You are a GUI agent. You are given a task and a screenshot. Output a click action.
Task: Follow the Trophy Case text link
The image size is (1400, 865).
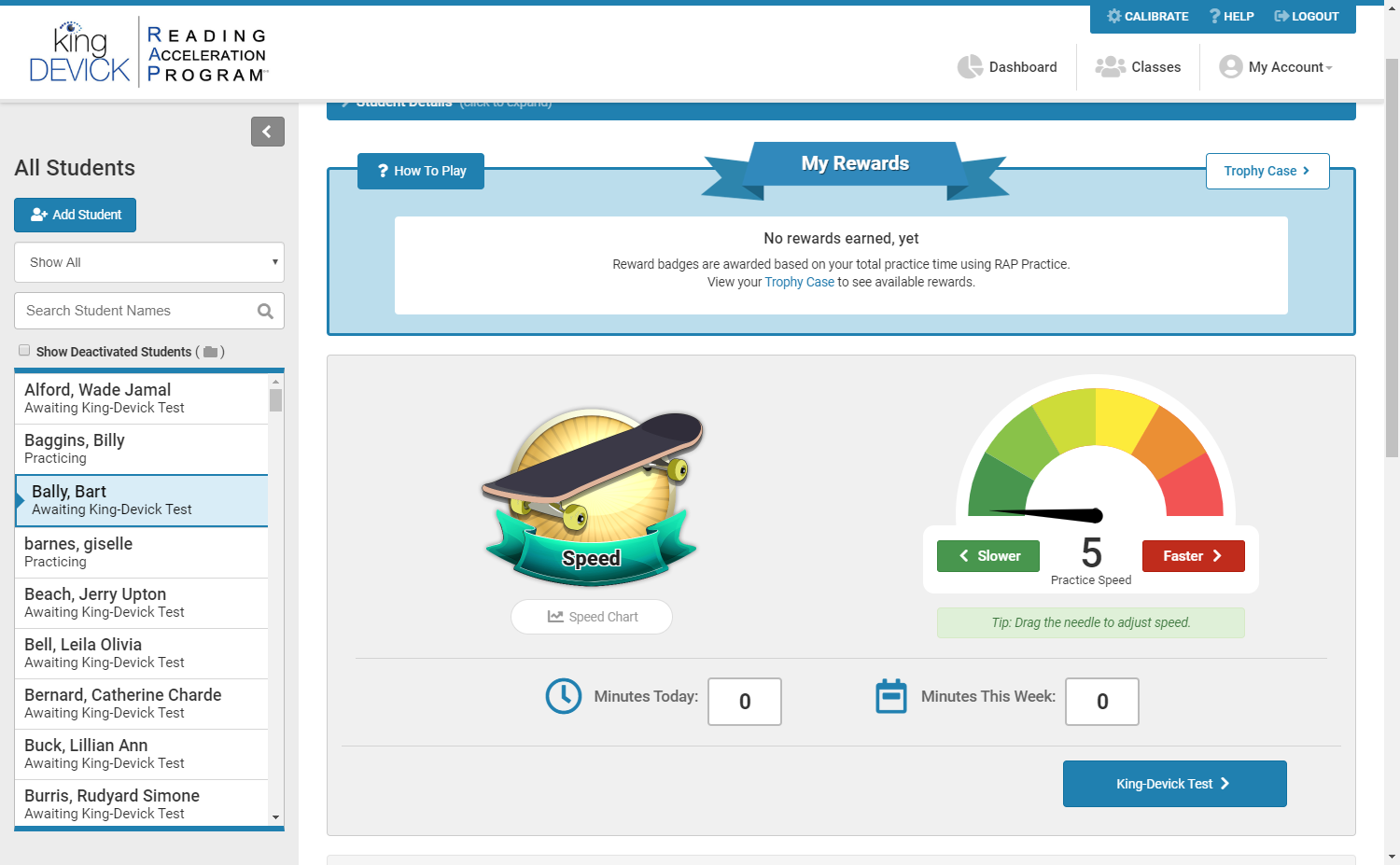(799, 283)
